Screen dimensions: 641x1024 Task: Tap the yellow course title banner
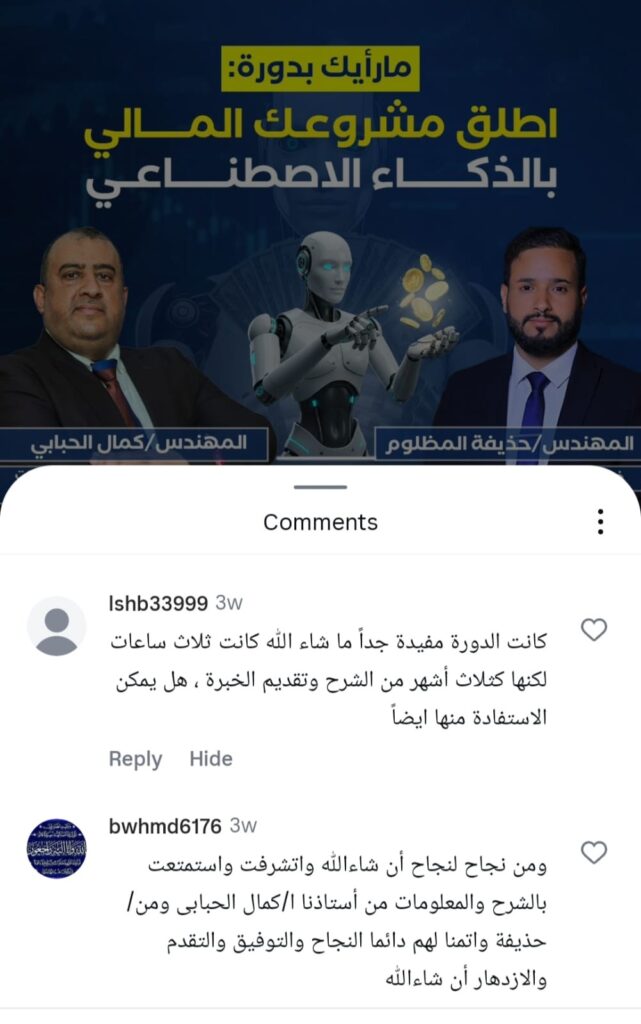[x=320, y=68]
